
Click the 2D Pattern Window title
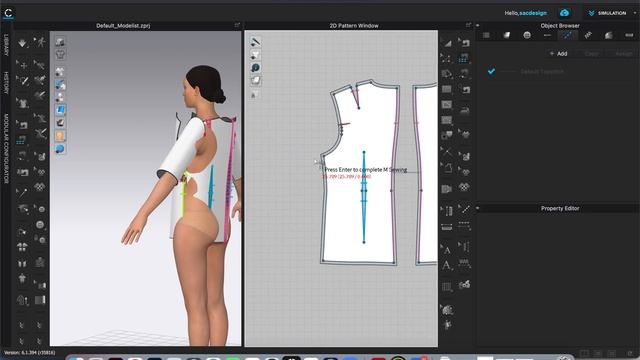click(354, 25)
